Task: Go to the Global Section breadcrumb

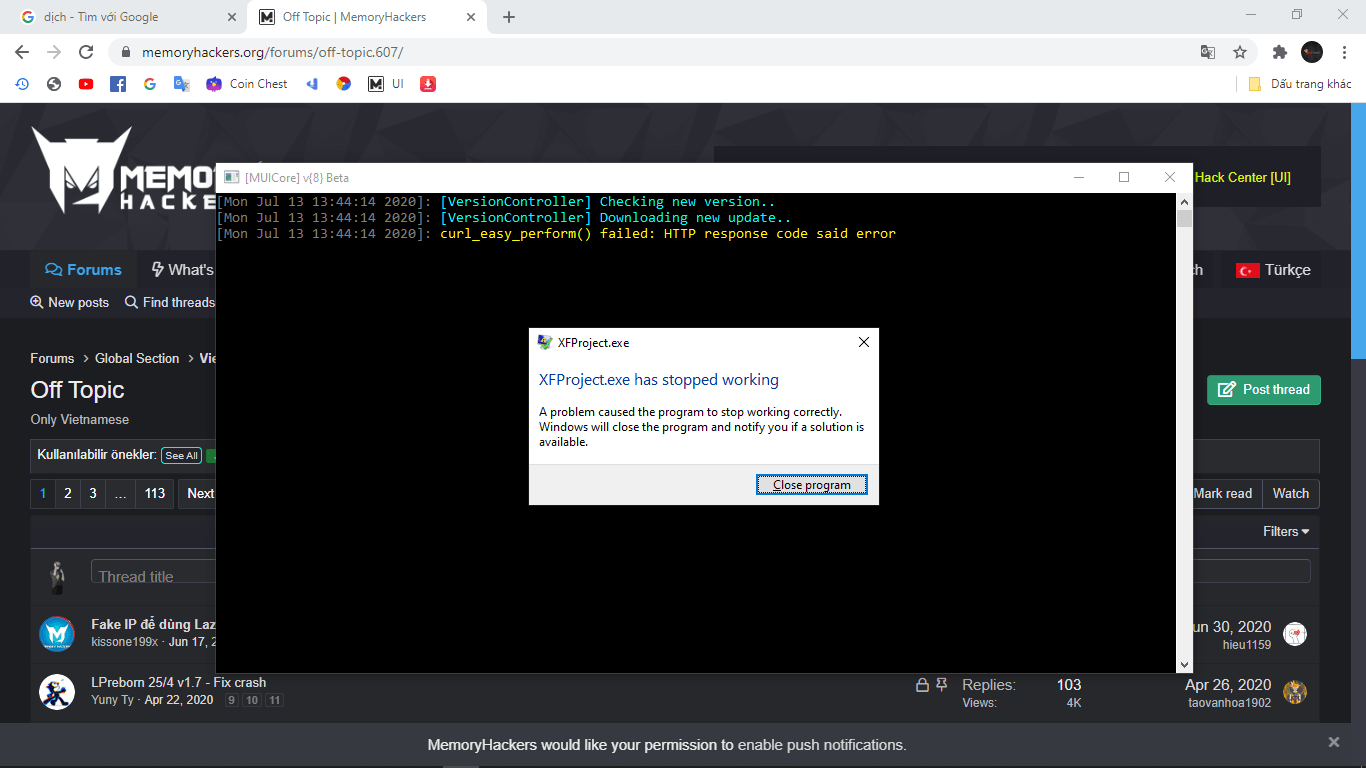Action: coord(137,358)
